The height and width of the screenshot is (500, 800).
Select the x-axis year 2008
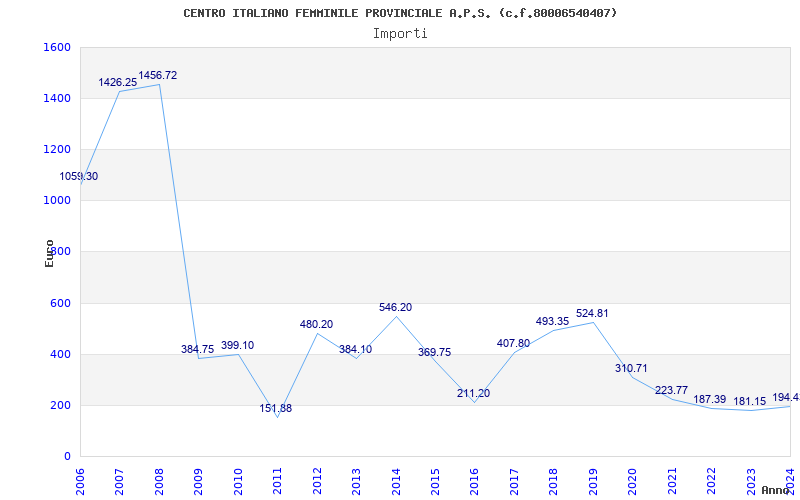pos(159,482)
